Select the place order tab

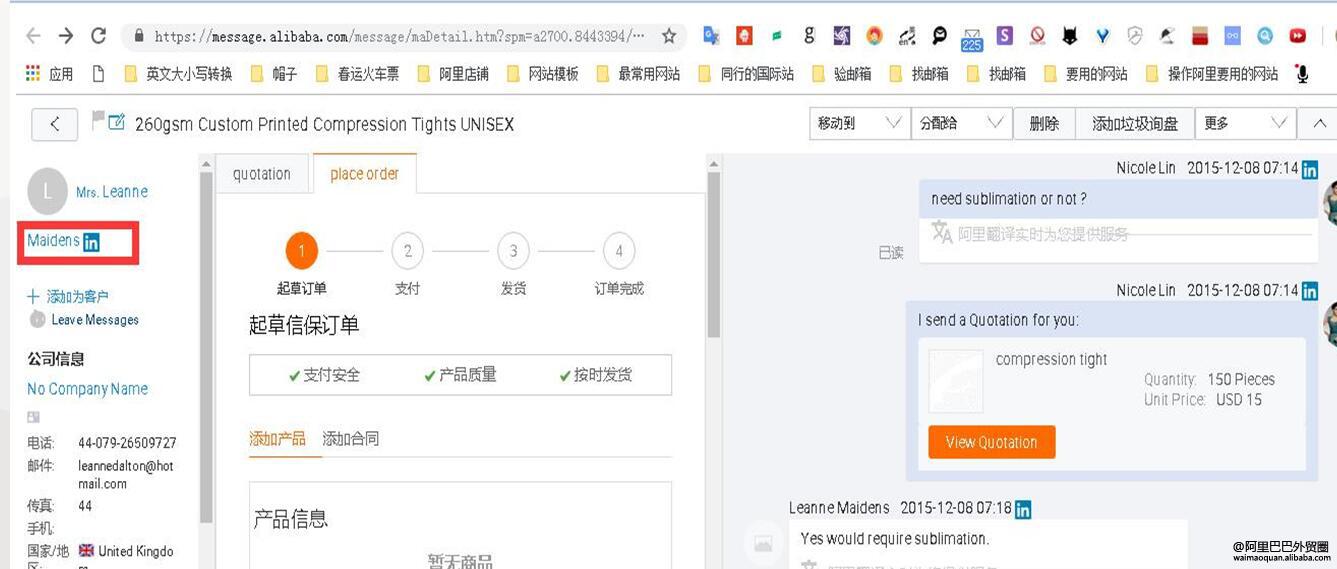coord(364,174)
